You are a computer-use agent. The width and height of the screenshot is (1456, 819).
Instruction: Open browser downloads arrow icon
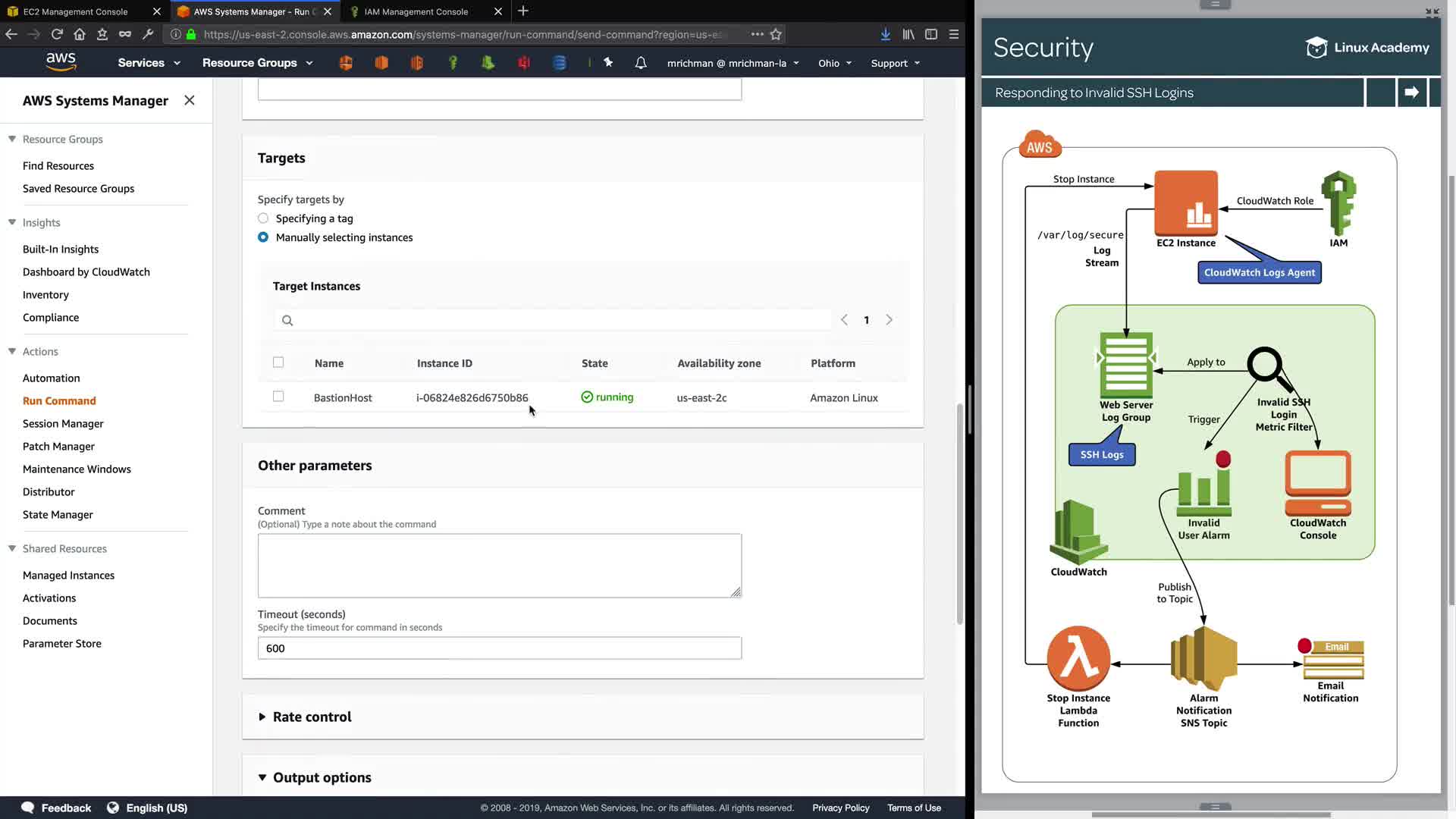(885, 34)
